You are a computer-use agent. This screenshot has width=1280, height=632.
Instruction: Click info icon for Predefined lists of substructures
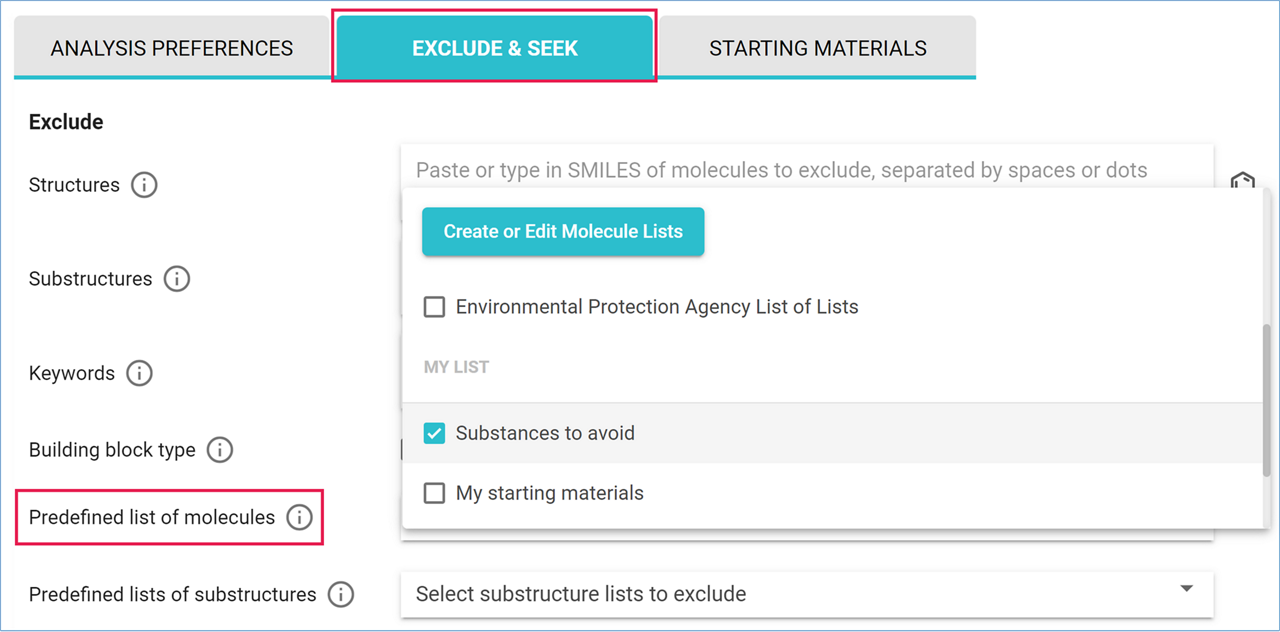point(341,594)
